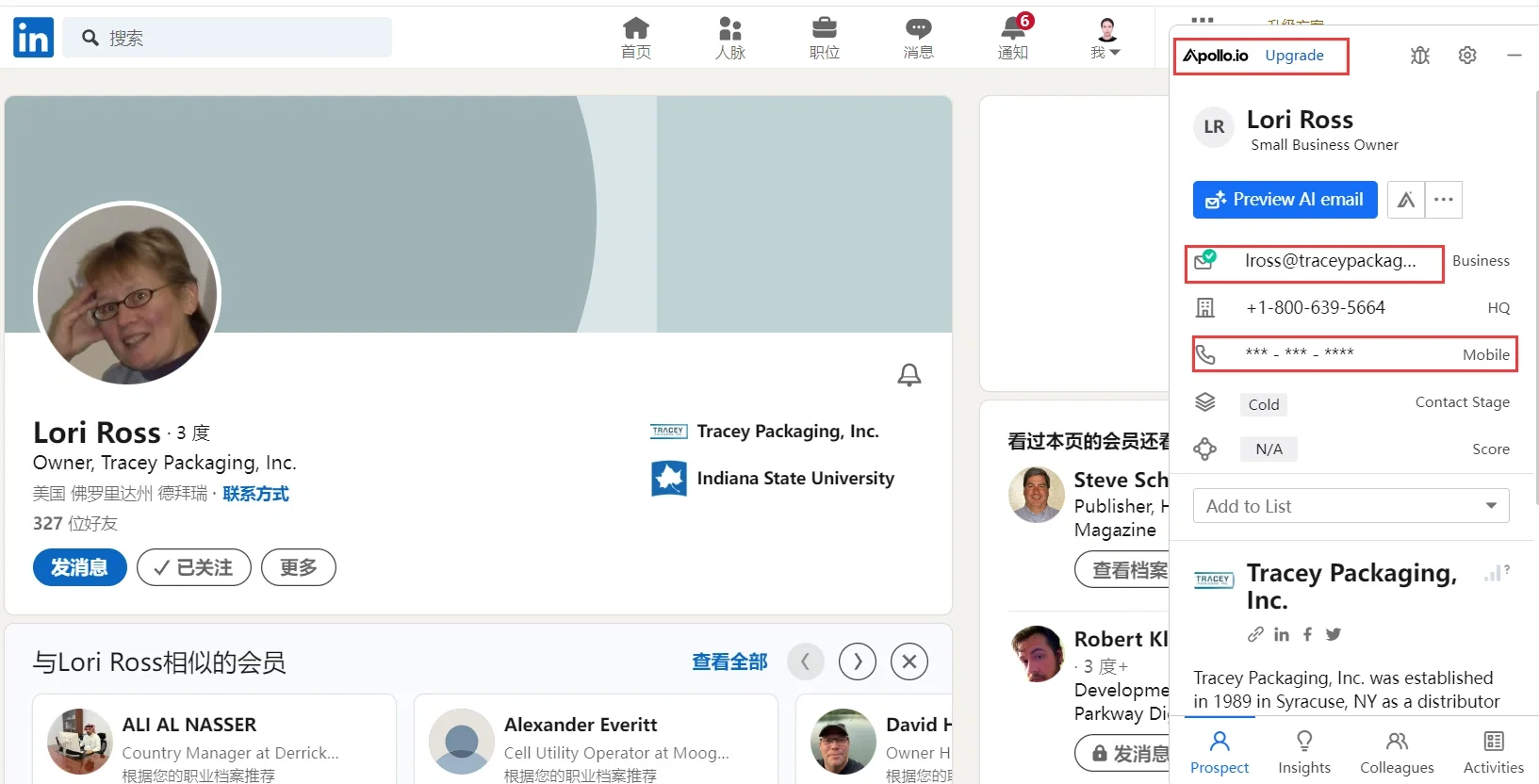Reveal the hidden Mobile number
1539x784 pixels.
[x=1300, y=353]
